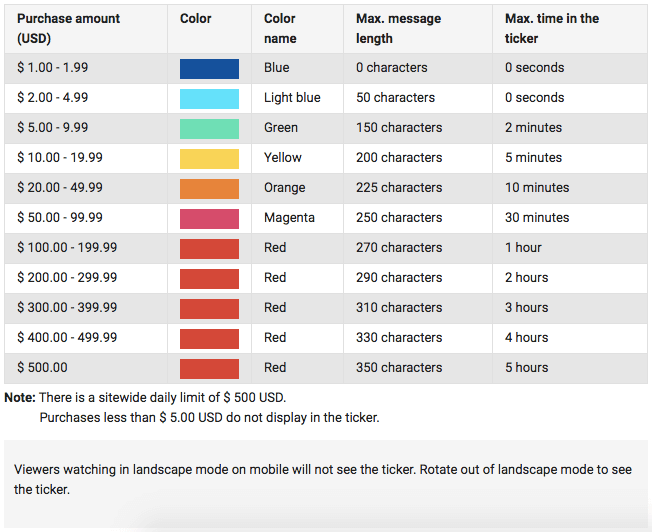Select the Green color swatch

pyautogui.click(x=209, y=129)
